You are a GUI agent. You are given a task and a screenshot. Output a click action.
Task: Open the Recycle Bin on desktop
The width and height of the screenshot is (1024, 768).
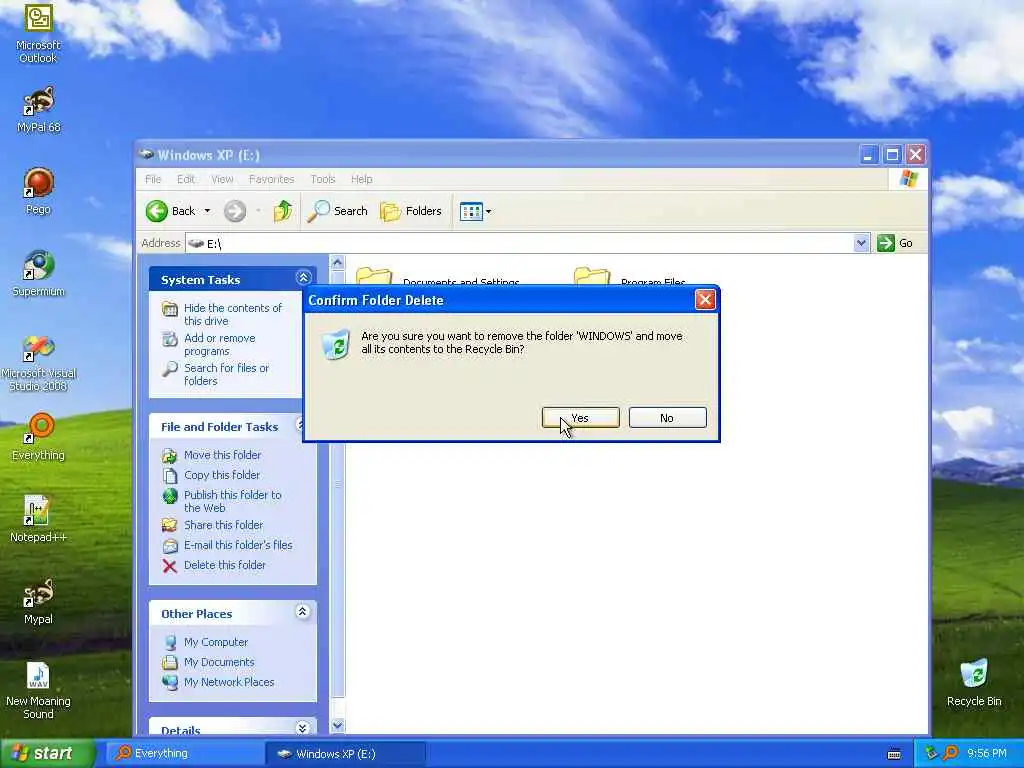[x=974, y=682]
